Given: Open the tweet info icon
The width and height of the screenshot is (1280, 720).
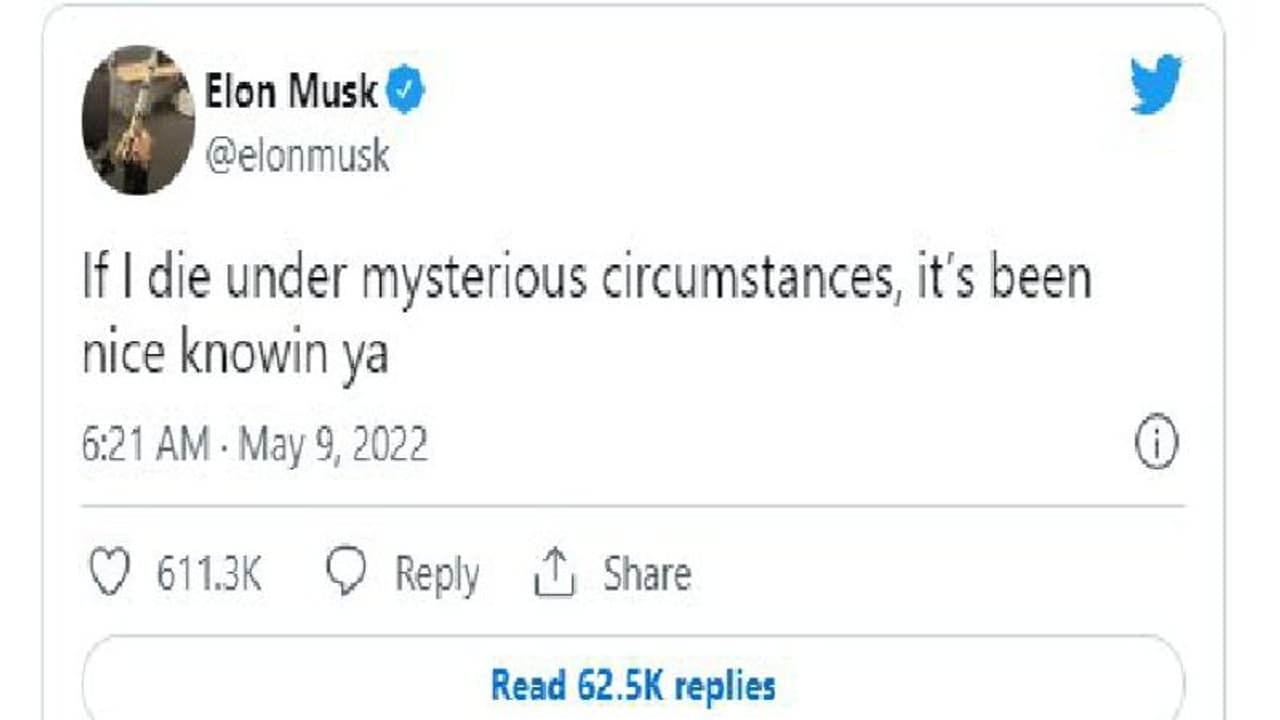Looking at the screenshot, I should coord(1157,443).
